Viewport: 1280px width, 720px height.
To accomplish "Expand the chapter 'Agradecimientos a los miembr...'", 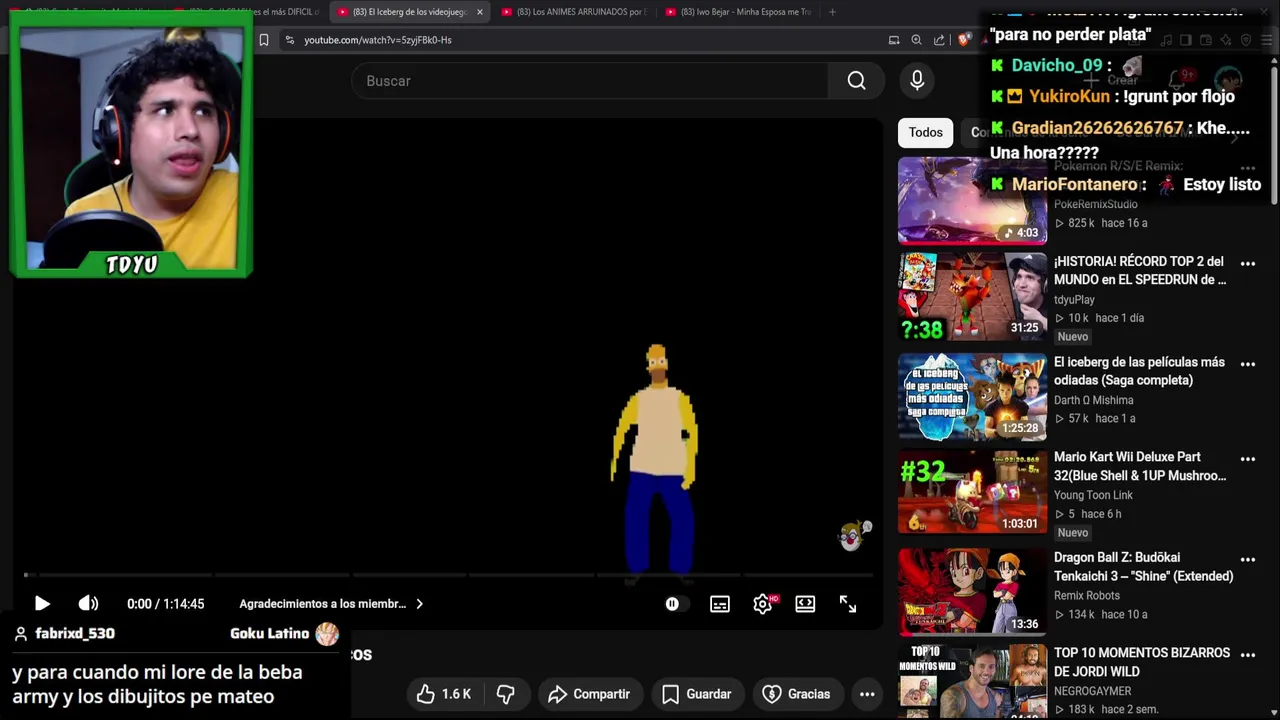I will 331,604.
